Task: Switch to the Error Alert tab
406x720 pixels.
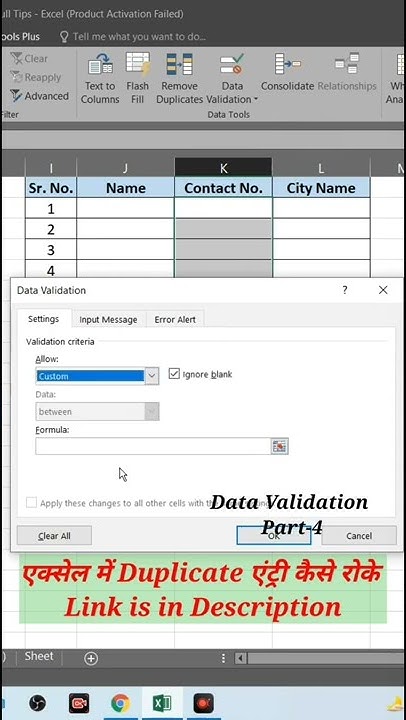Action: (x=175, y=320)
